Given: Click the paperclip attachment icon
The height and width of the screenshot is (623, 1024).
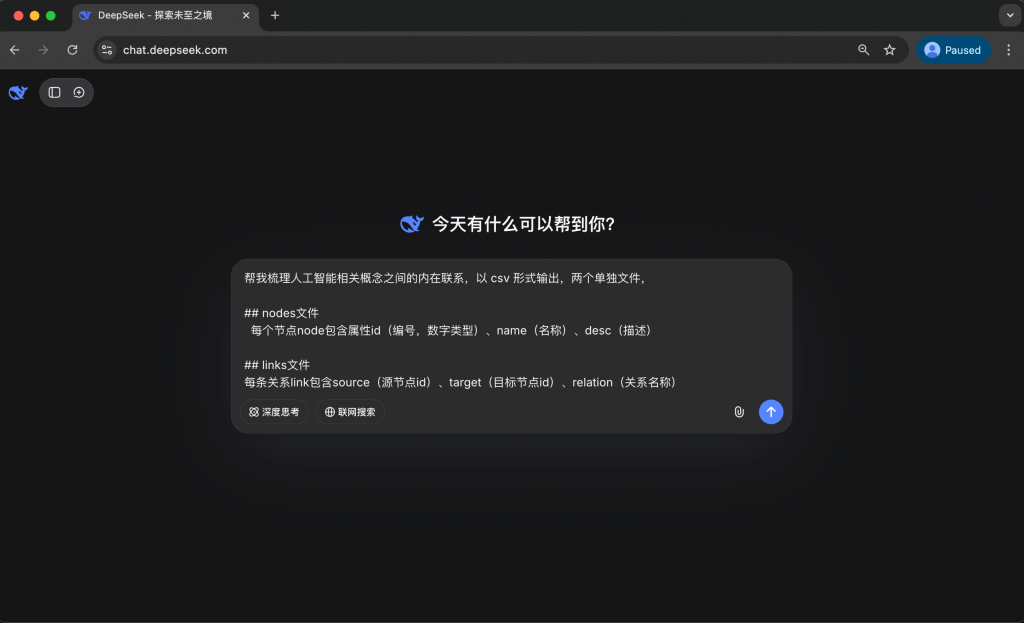Looking at the screenshot, I should click(x=739, y=412).
